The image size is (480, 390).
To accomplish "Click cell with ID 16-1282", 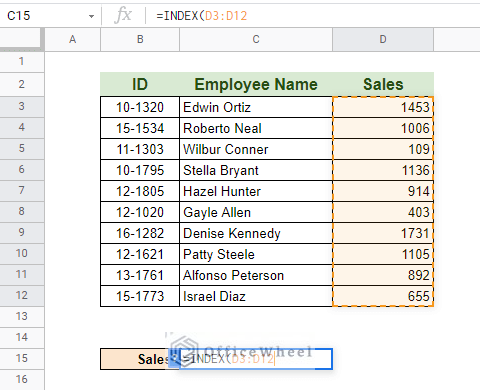I will [x=140, y=233].
